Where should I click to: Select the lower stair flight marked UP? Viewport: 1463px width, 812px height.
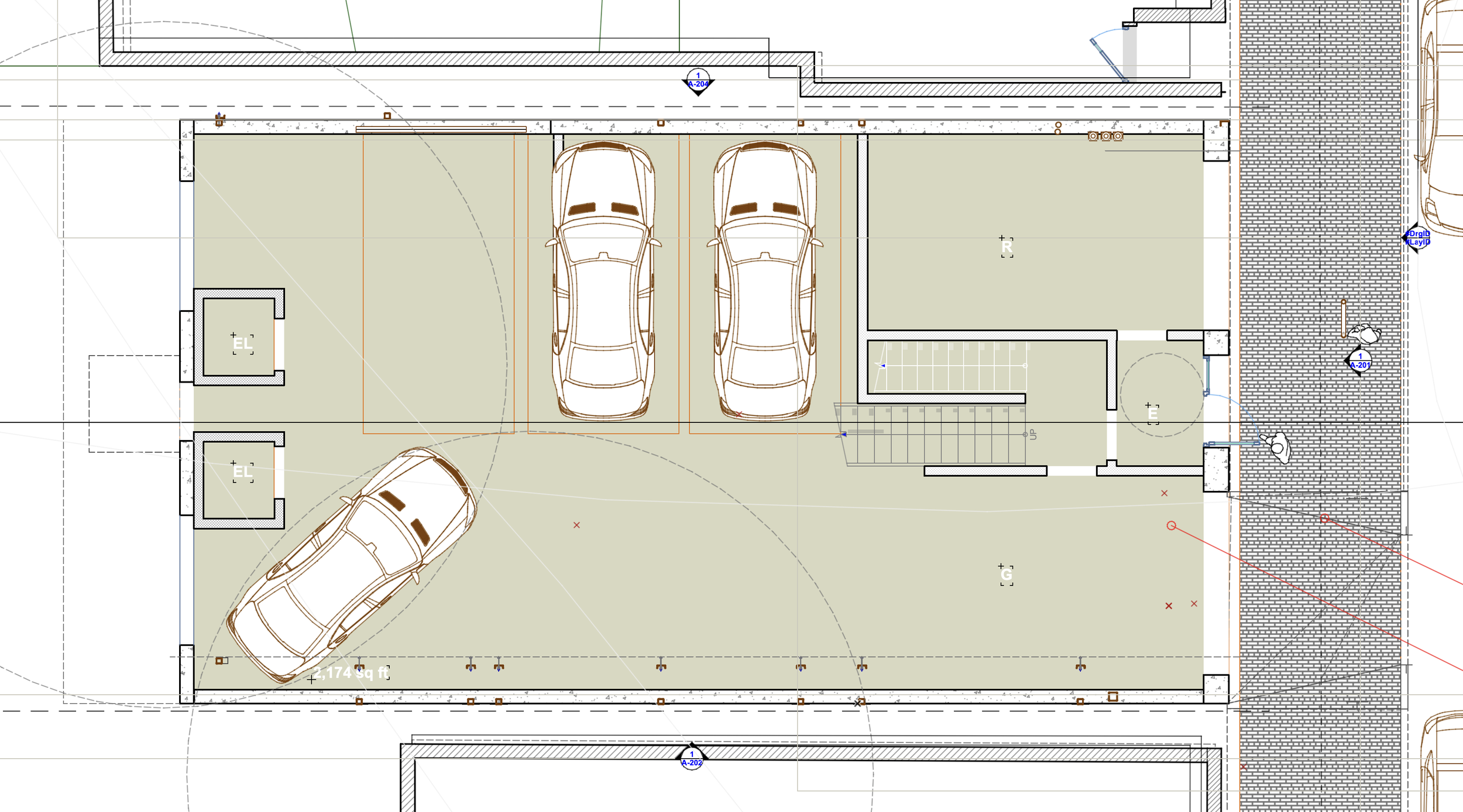pyautogui.click(x=930, y=434)
